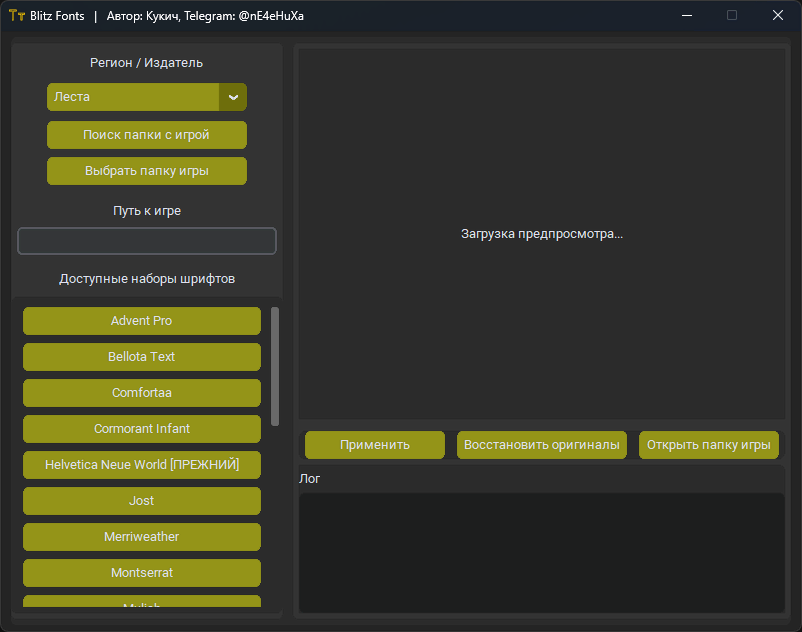Choose the Bellota Text font set
802x632 pixels.
pos(141,357)
